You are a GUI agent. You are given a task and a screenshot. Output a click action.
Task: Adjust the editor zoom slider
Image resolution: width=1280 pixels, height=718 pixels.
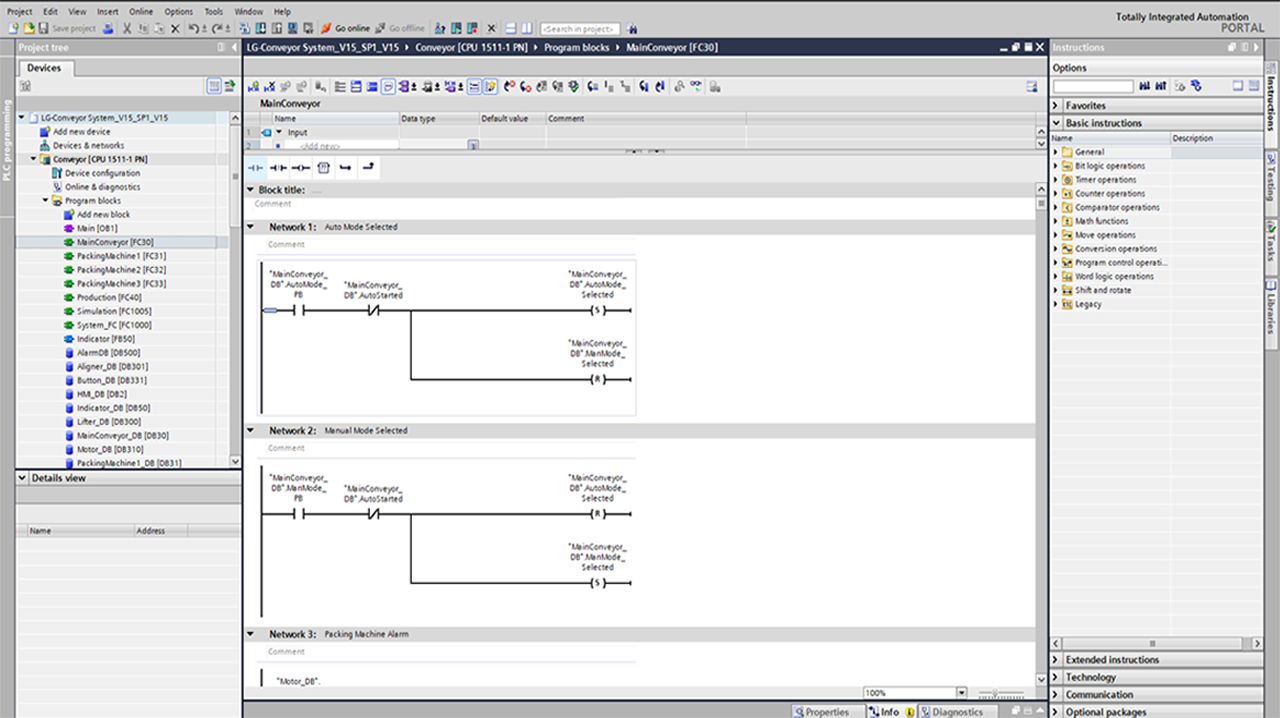pos(993,693)
